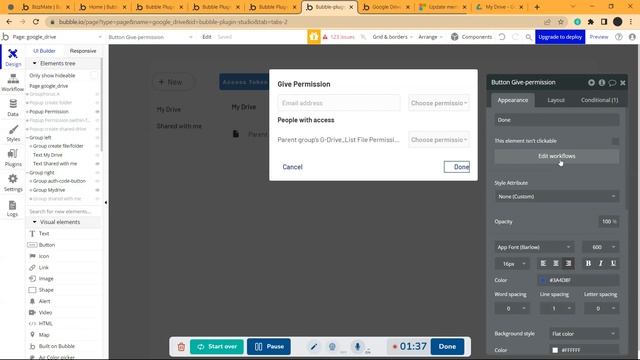Click the Cancel button in popup

[x=292, y=167]
